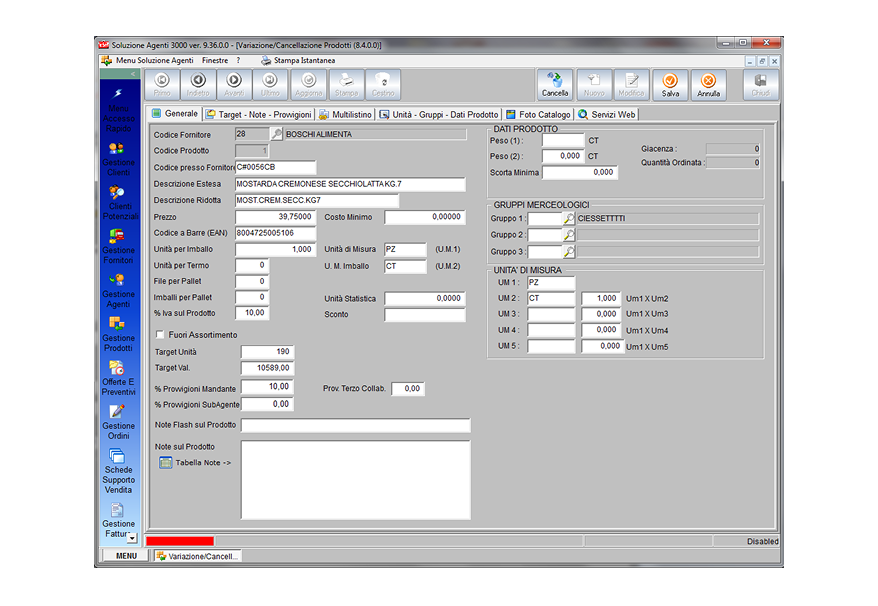Open the Finestre menu
Viewport: 878px width, 606px height.
215,60
